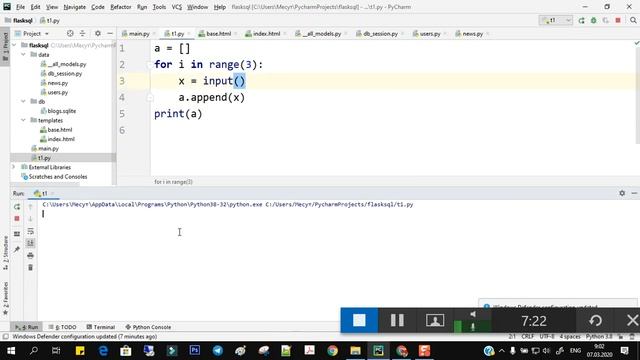Click code line 5 print(a)
Screen dimensions: 640x360
click(x=178, y=114)
